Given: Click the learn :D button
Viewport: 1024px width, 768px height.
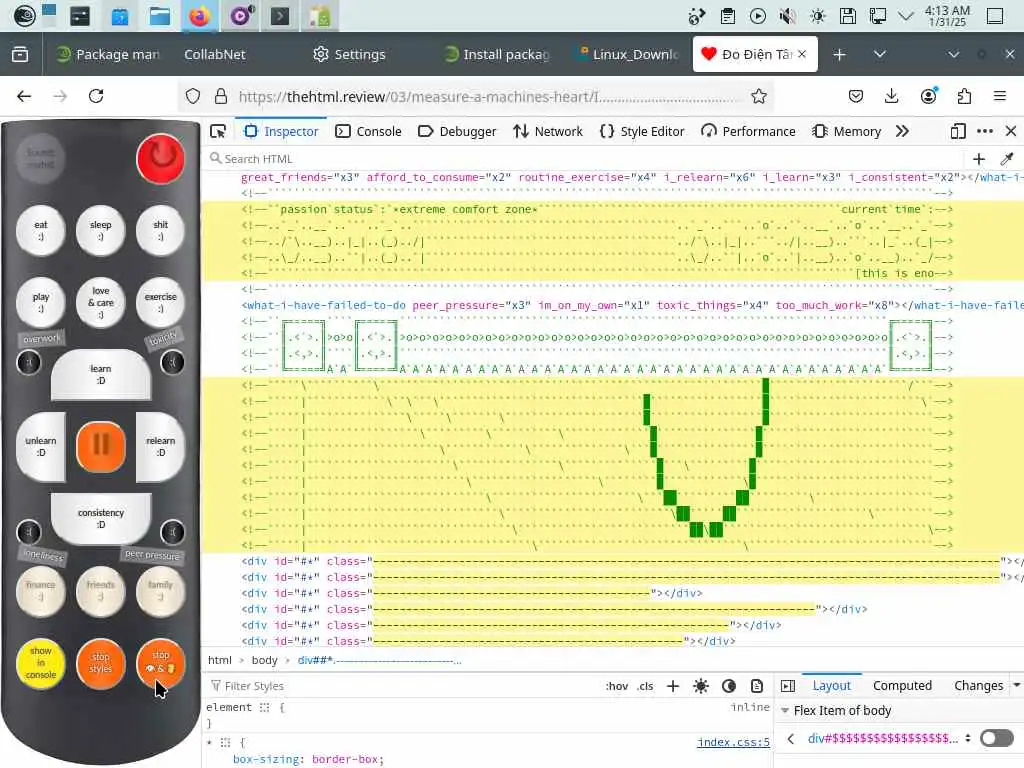Looking at the screenshot, I should pyautogui.click(x=101, y=374).
